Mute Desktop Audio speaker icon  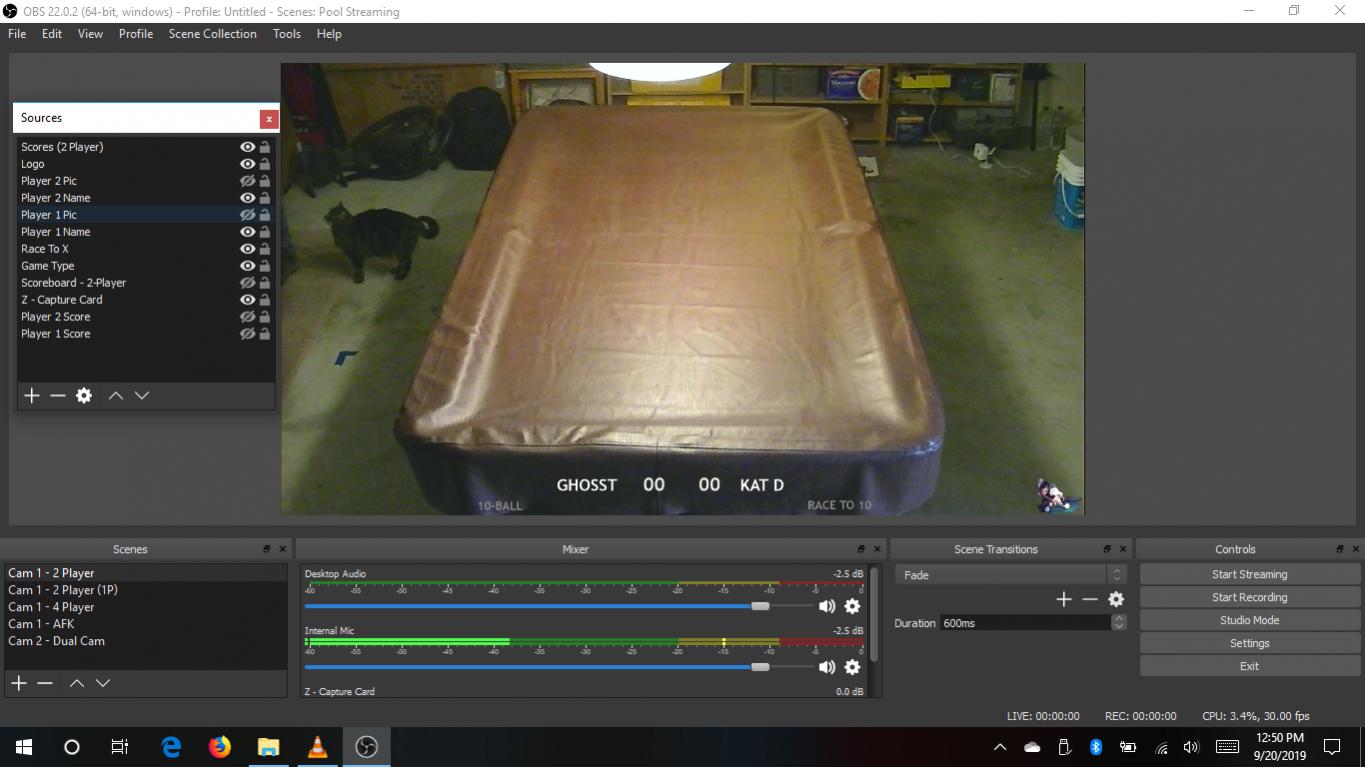(827, 606)
